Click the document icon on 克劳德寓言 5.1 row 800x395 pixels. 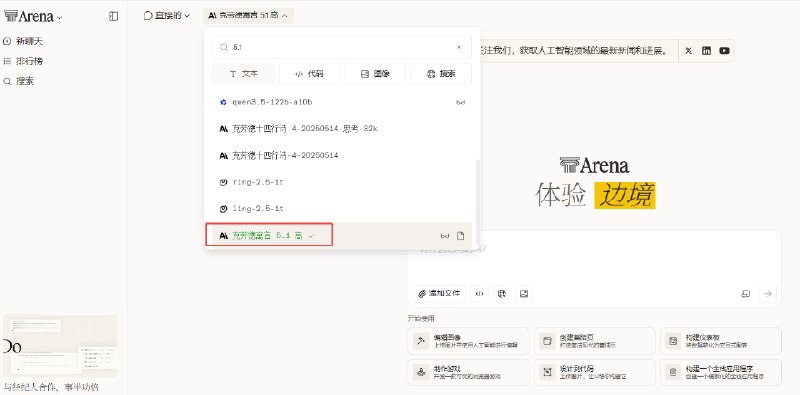coord(461,236)
